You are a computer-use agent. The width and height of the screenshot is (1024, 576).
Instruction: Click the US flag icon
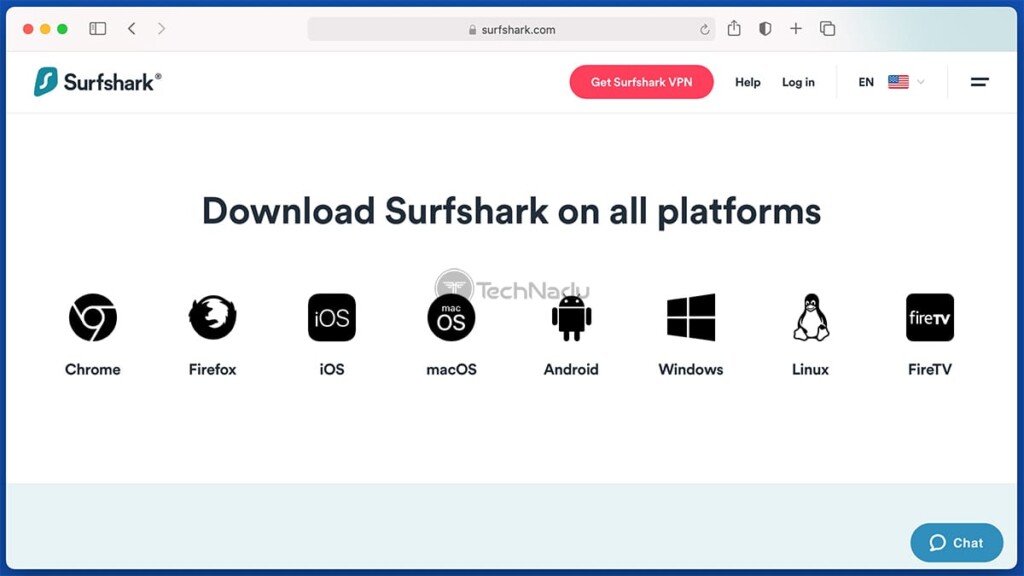click(898, 82)
